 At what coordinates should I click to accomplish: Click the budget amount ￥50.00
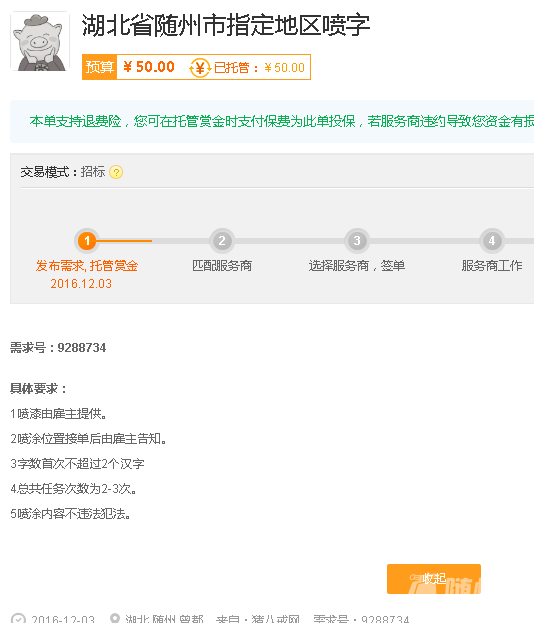click(x=149, y=67)
